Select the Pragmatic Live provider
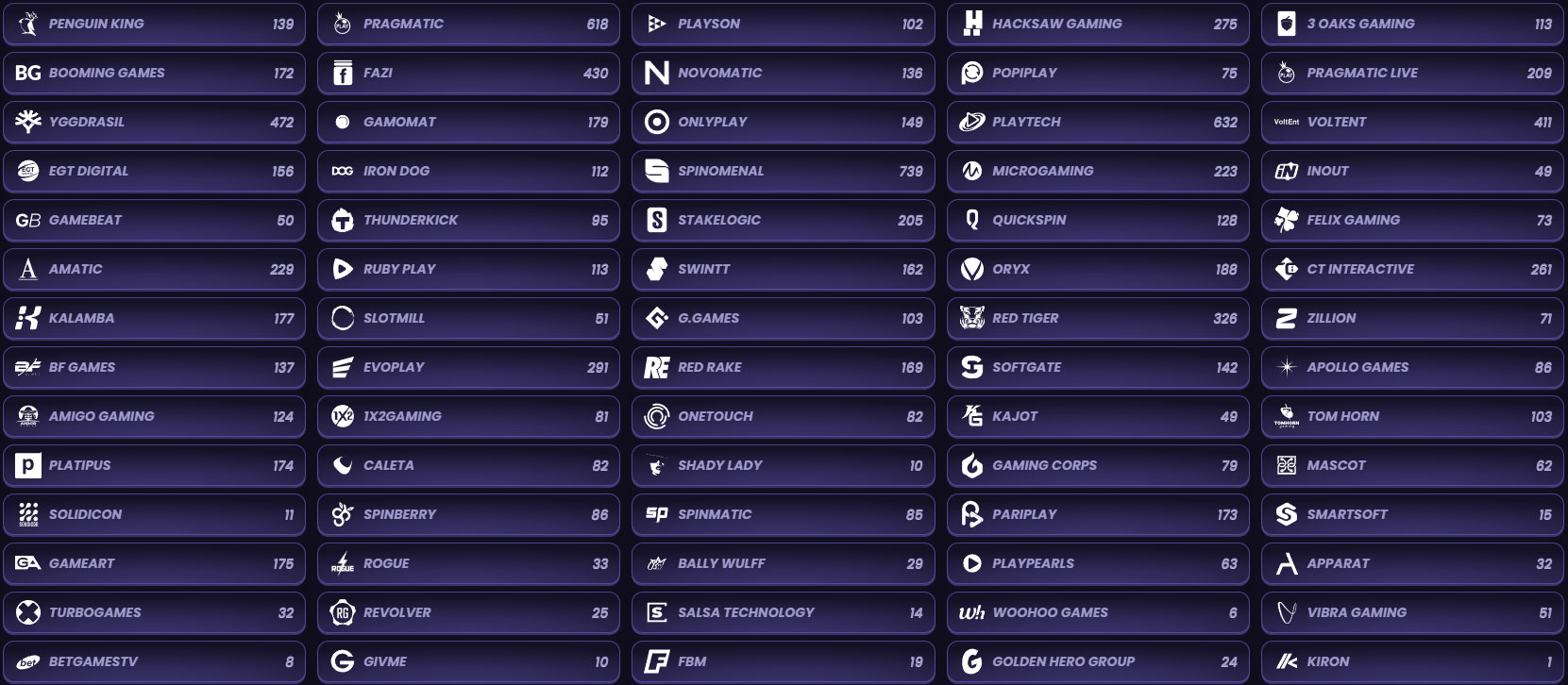Viewport: 1568px width, 685px height. click(1412, 73)
